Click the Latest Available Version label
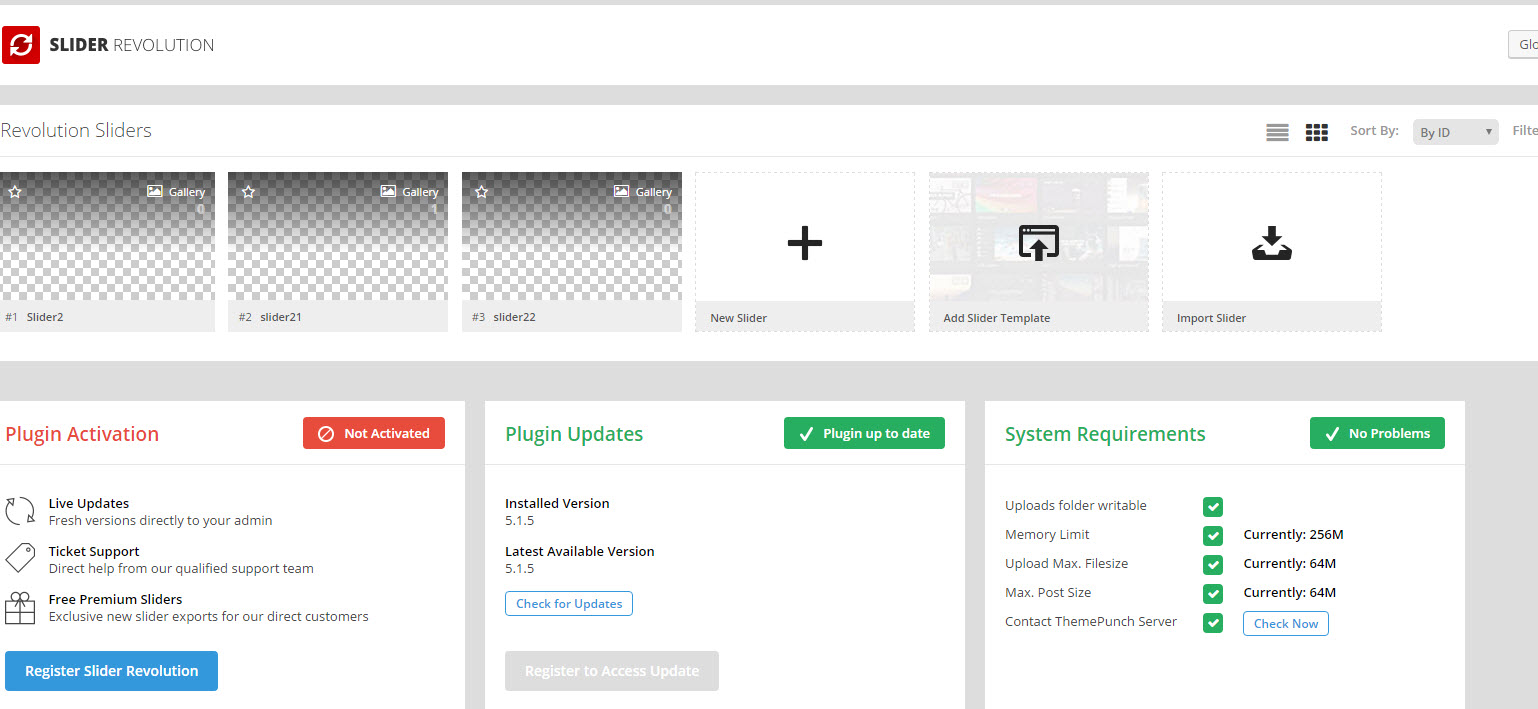Viewport: 1538px width, 709px height. [580, 551]
